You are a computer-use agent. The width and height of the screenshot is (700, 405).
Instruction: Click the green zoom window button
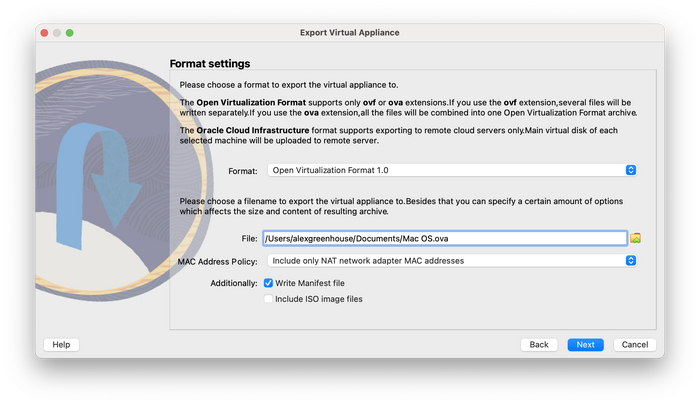click(70, 33)
